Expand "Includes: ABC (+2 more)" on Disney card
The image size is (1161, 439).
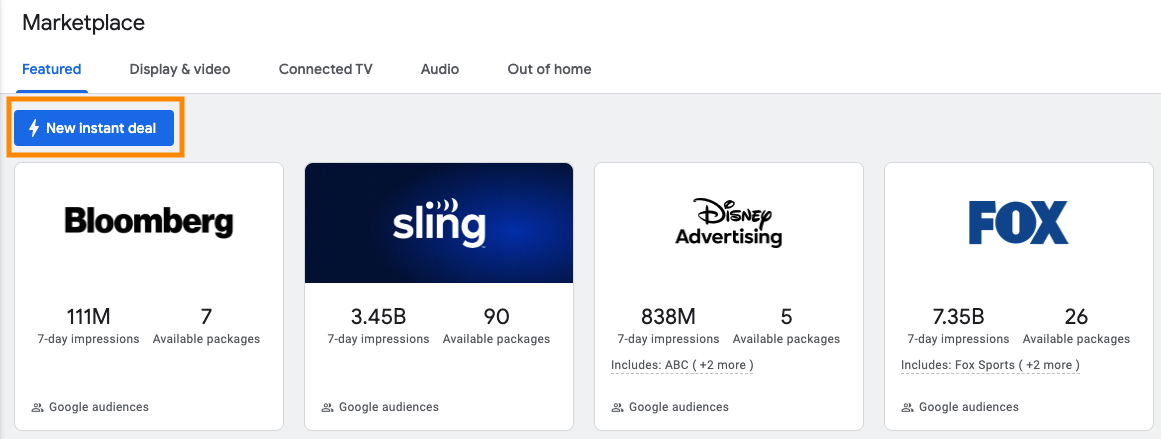click(x=682, y=365)
